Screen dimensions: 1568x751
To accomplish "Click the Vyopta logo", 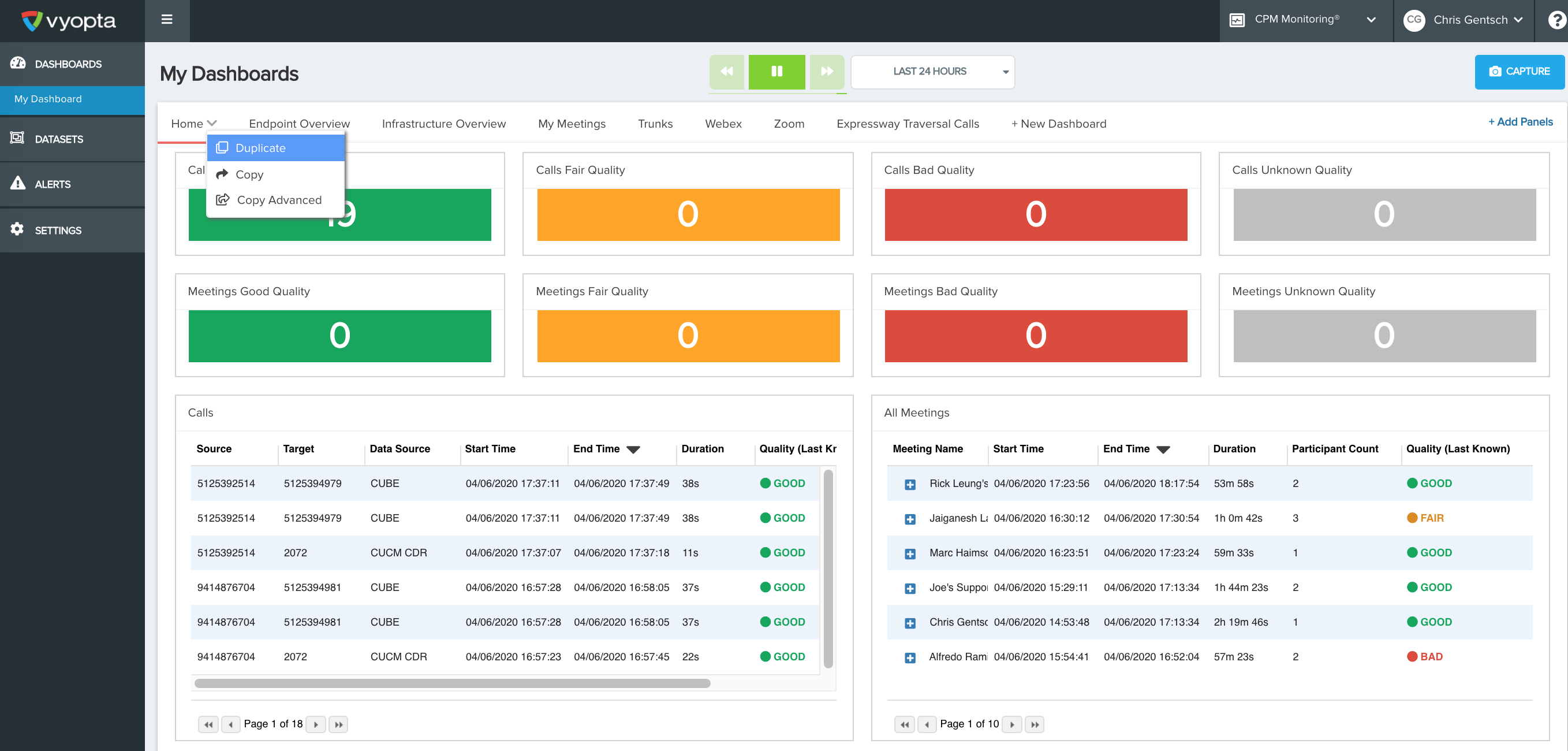I will tap(68, 21).
